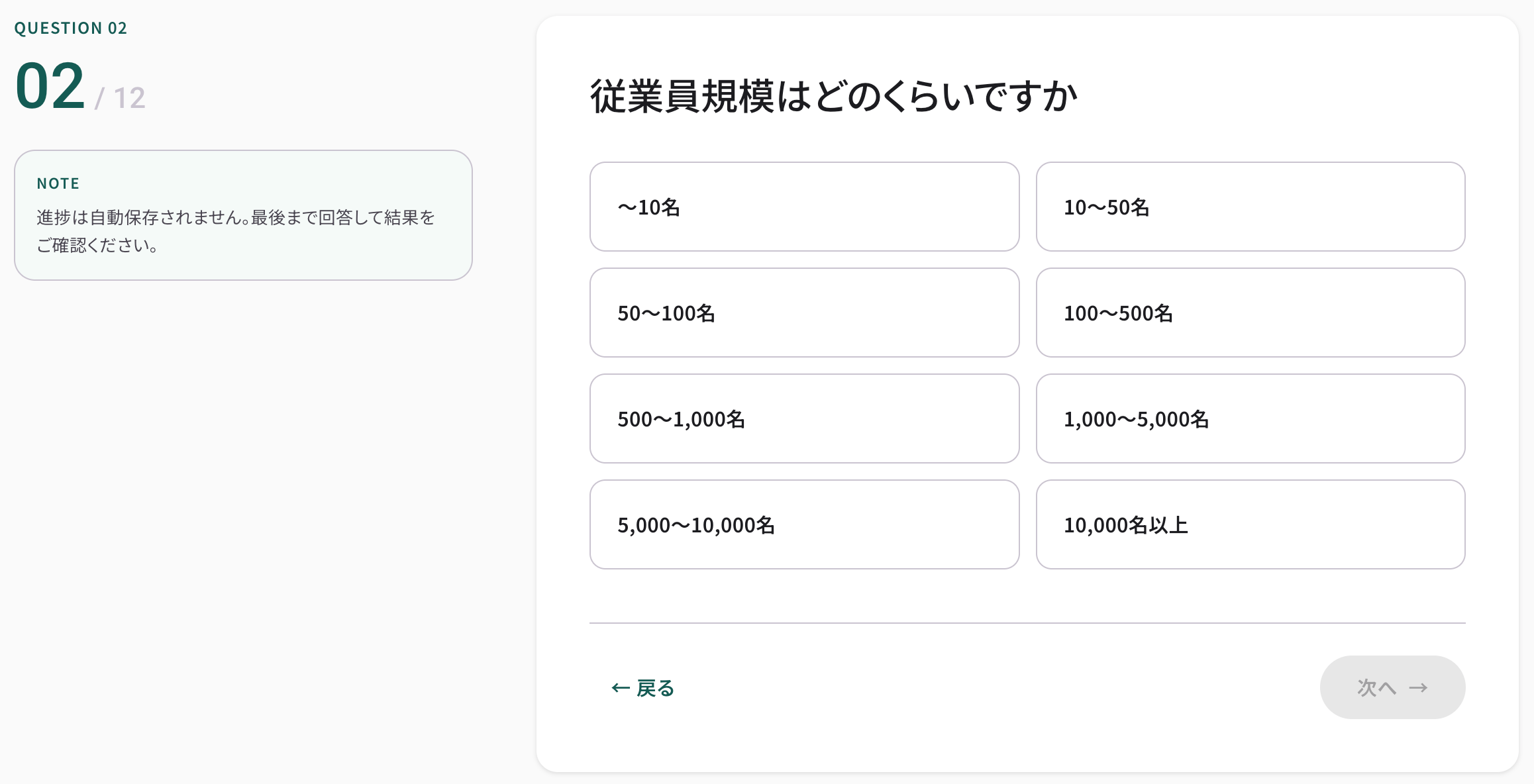
Task: Click the left arrow icon beside 戻る
Action: (620, 688)
